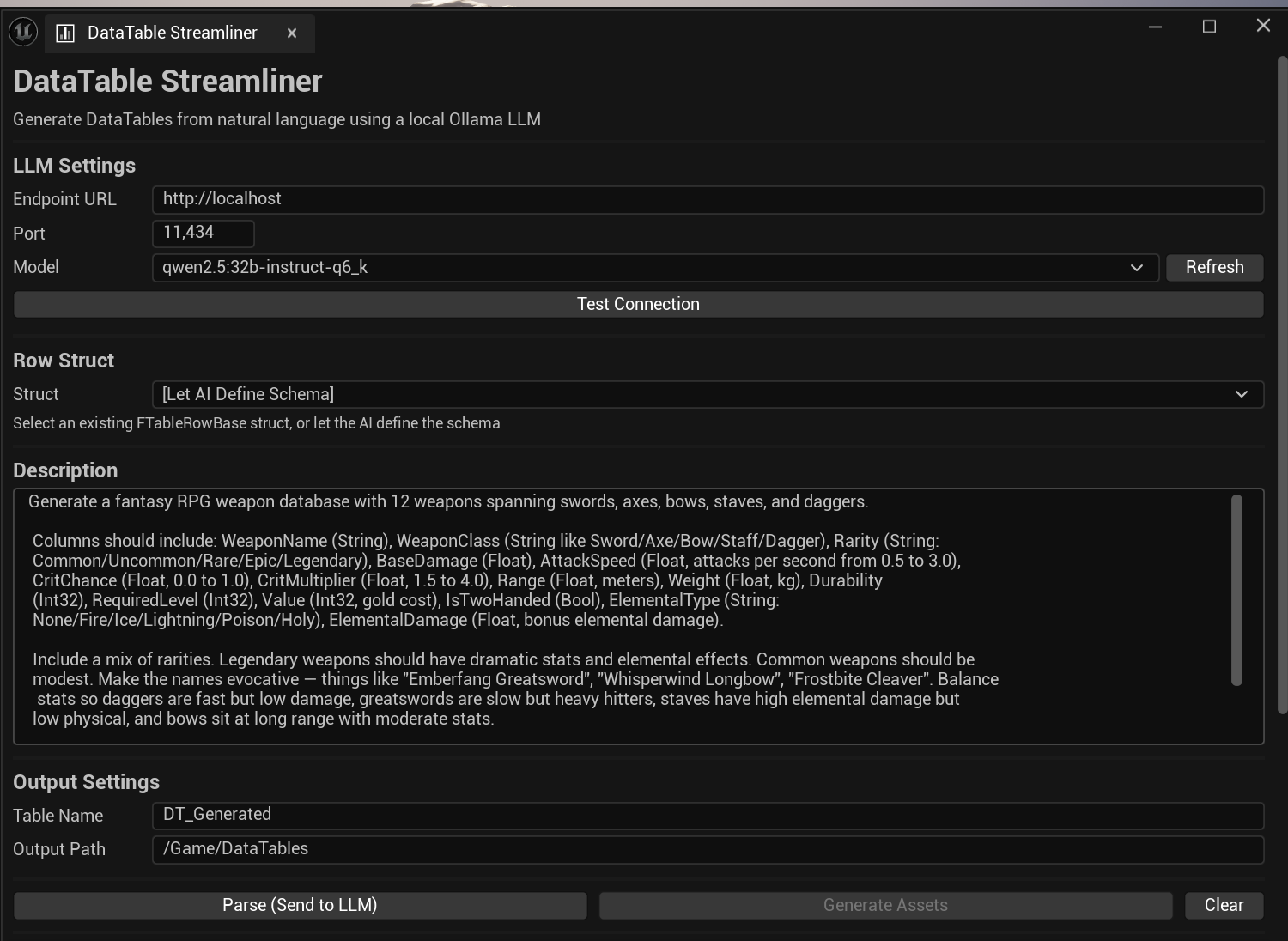
Task: Click the Generate Assets button
Action: (x=885, y=905)
